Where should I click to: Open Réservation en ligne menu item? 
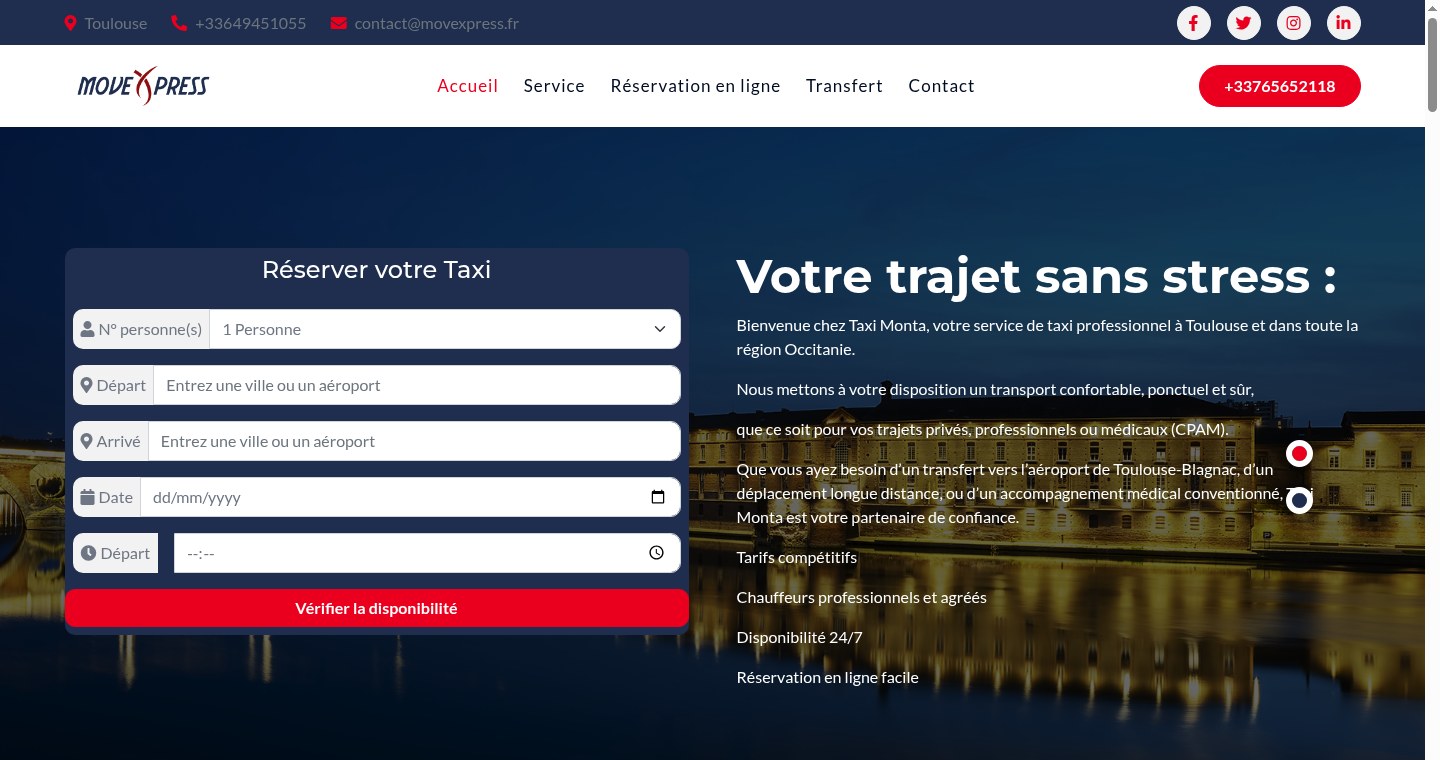tap(695, 86)
